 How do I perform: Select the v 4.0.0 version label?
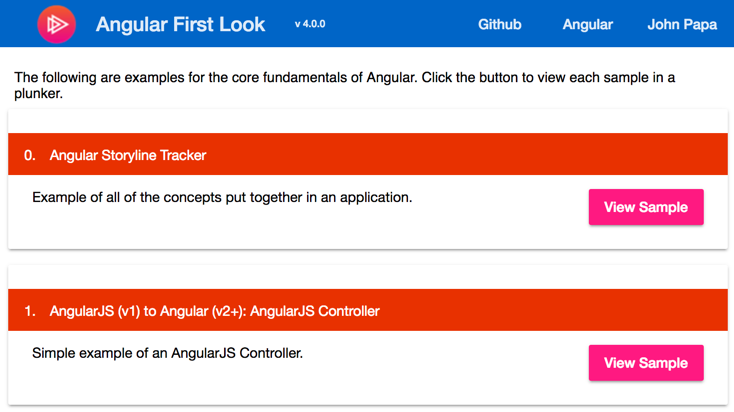click(310, 24)
